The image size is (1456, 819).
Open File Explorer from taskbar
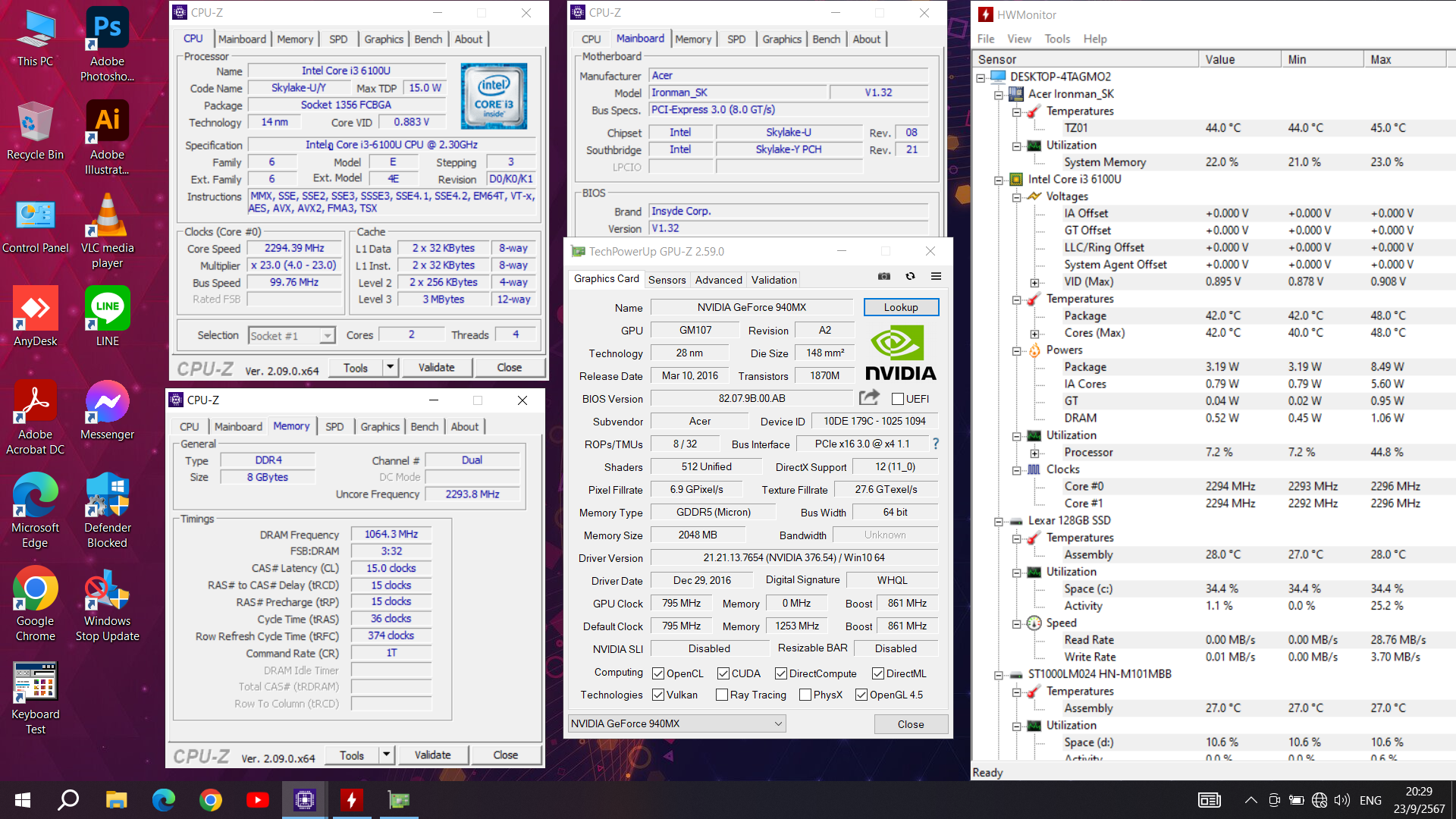click(x=116, y=800)
